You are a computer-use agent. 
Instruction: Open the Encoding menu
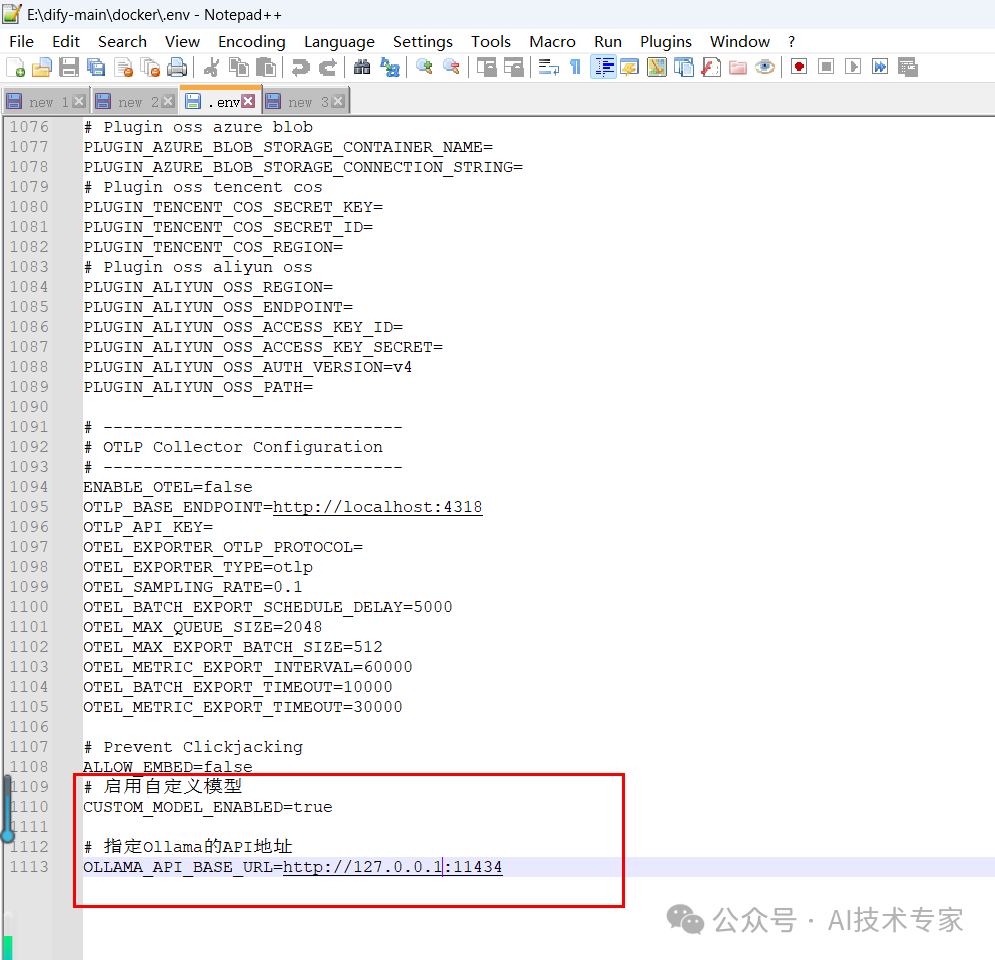[251, 42]
